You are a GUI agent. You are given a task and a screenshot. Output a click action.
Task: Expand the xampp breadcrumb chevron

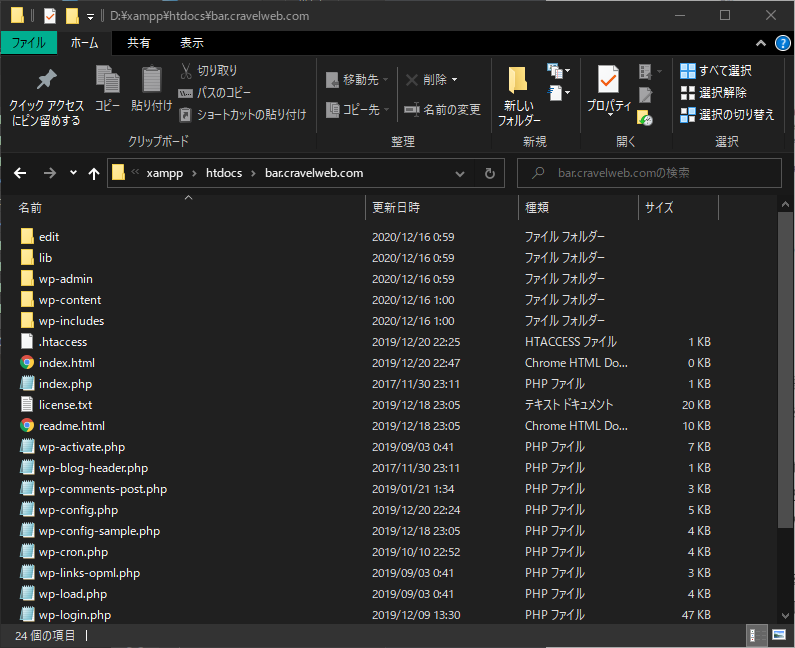[x=195, y=173]
